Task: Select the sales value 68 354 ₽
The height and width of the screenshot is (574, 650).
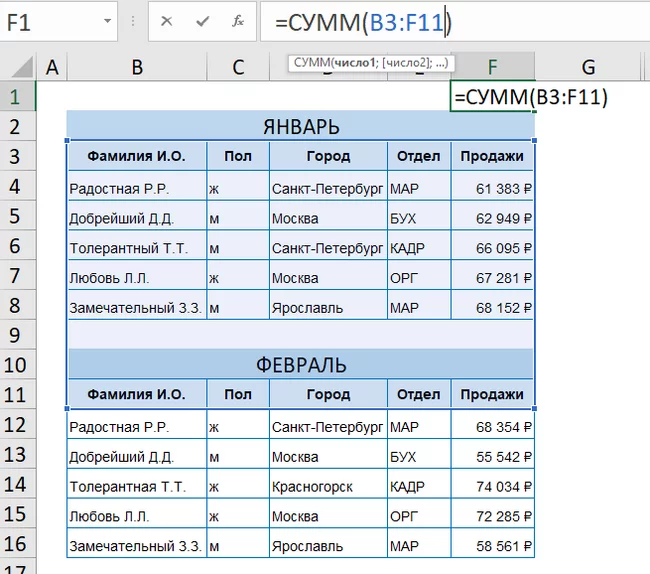Action: click(x=492, y=424)
